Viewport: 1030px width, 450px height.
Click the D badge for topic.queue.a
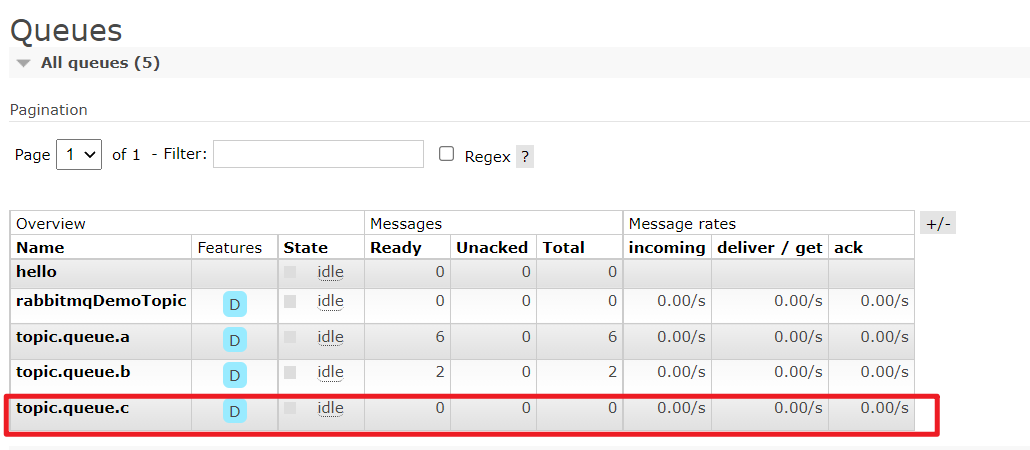pyautogui.click(x=235, y=340)
